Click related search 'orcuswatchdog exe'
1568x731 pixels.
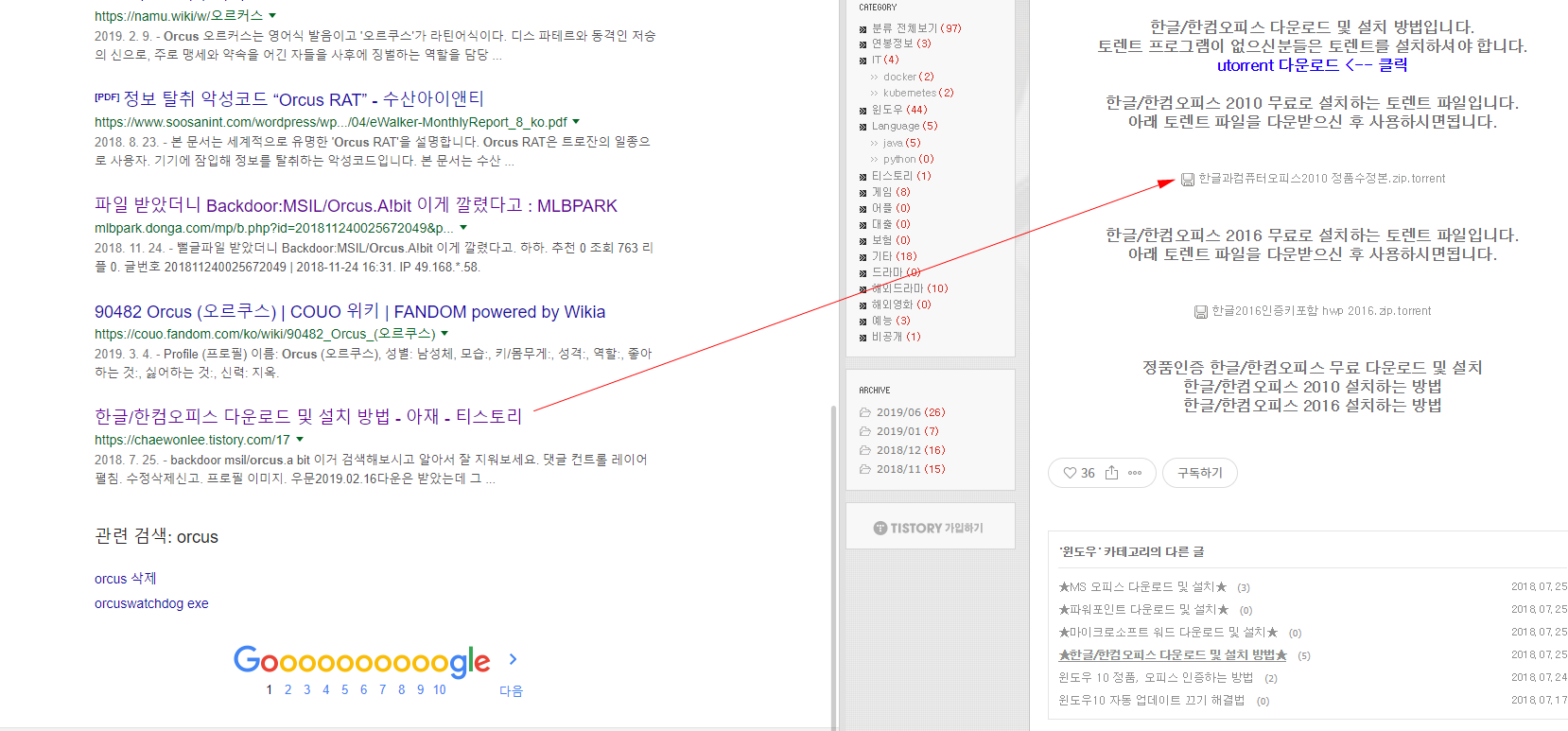tap(151, 603)
